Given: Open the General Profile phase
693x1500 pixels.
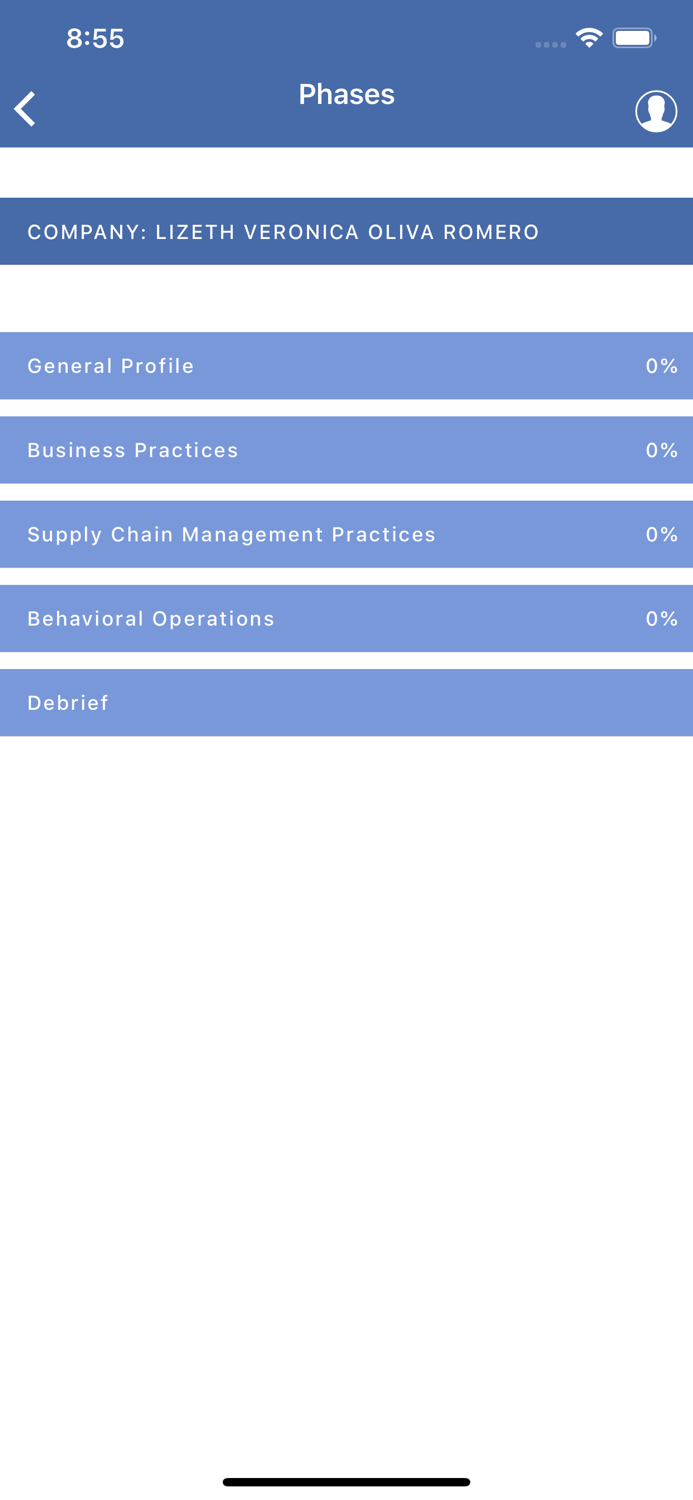Looking at the screenshot, I should [x=111, y=366].
